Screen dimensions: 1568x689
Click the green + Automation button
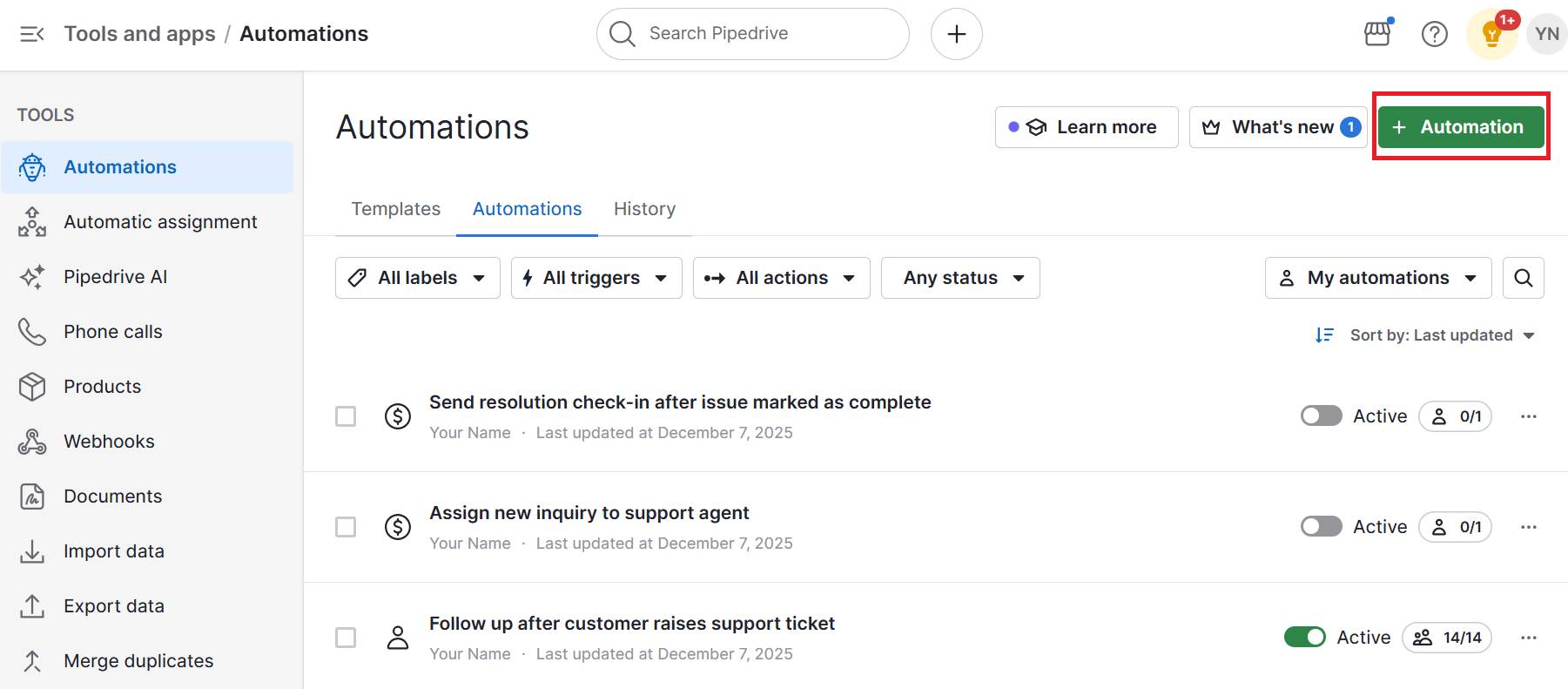1461,127
